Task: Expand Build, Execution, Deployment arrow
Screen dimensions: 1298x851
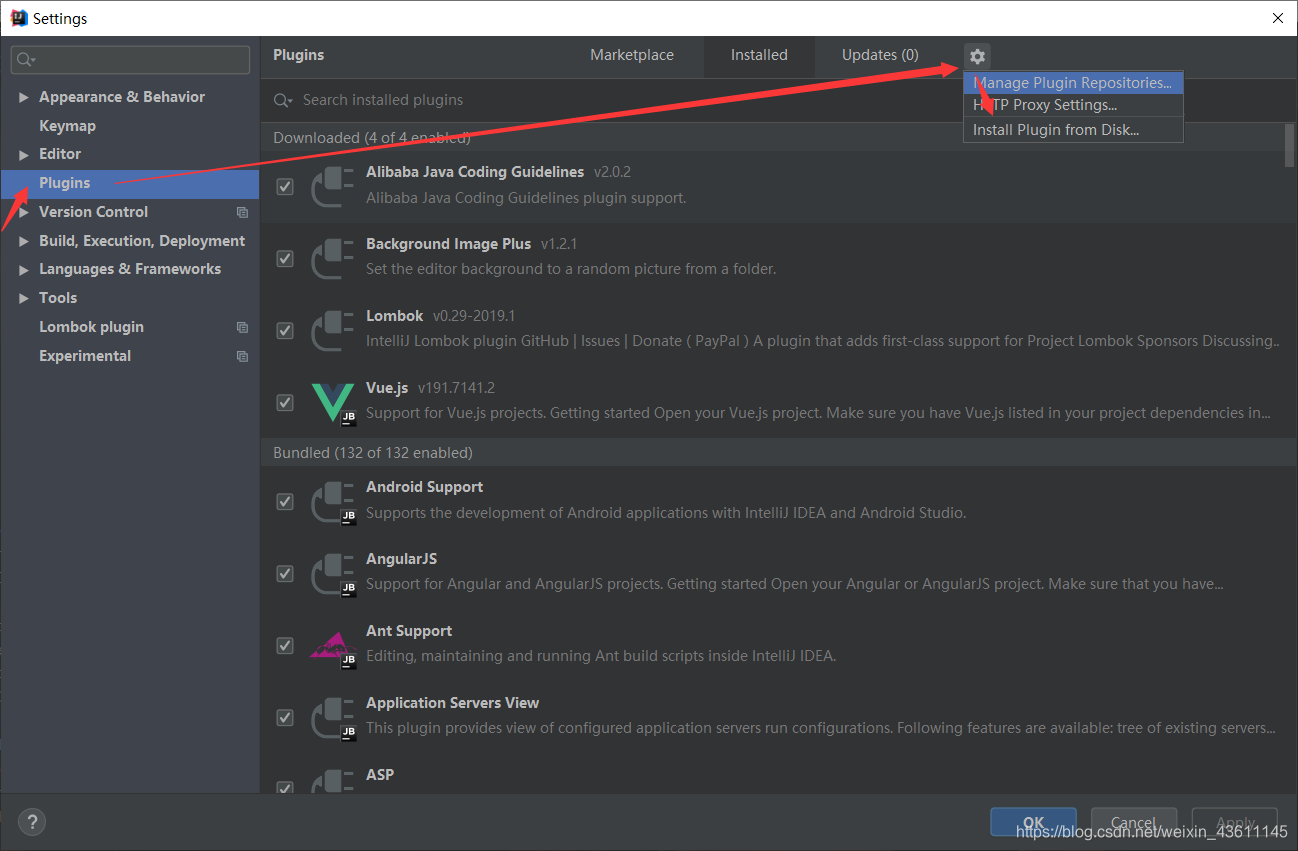Action: [24, 241]
